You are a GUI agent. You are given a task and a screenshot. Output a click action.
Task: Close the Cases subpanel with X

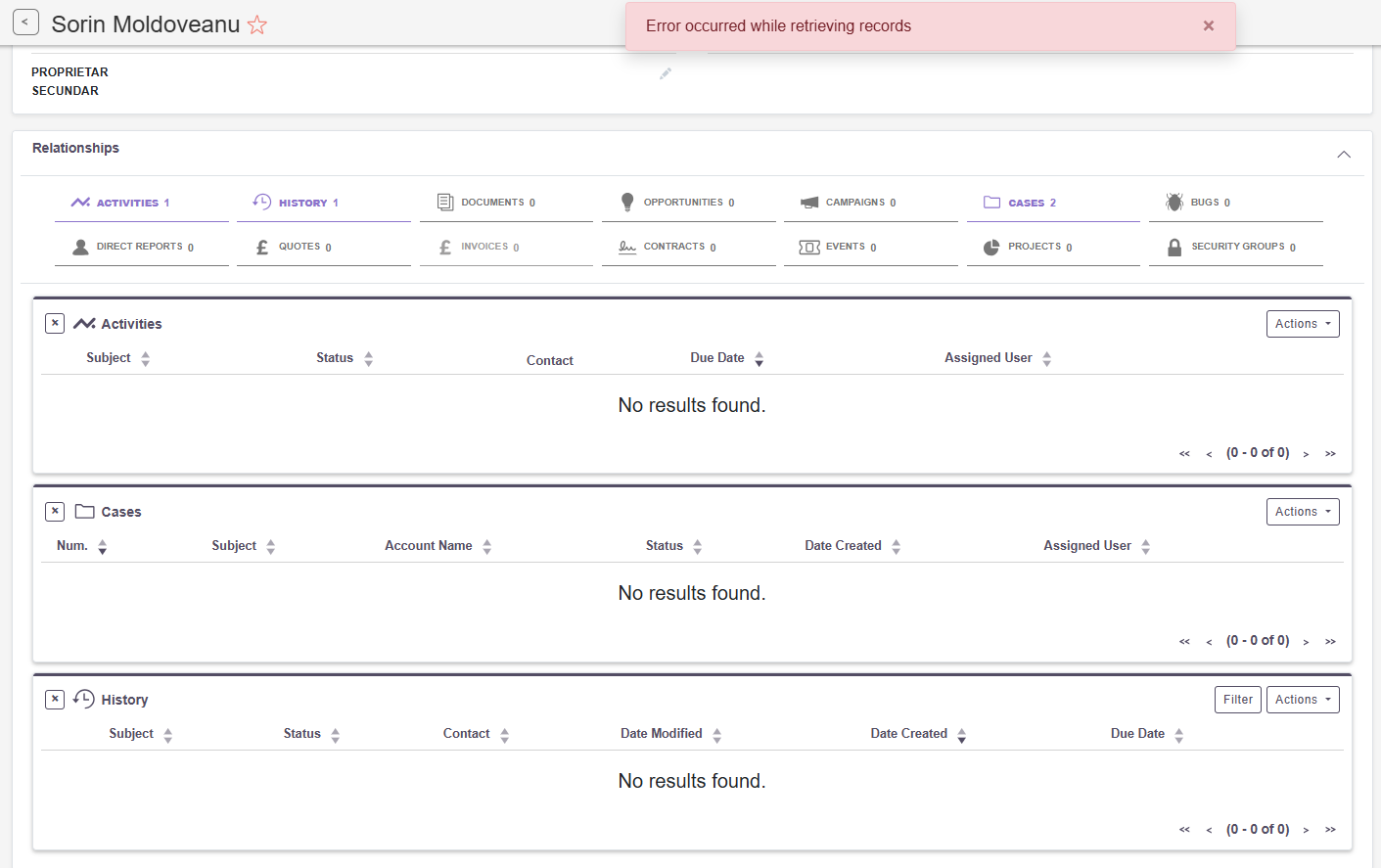pyautogui.click(x=55, y=511)
